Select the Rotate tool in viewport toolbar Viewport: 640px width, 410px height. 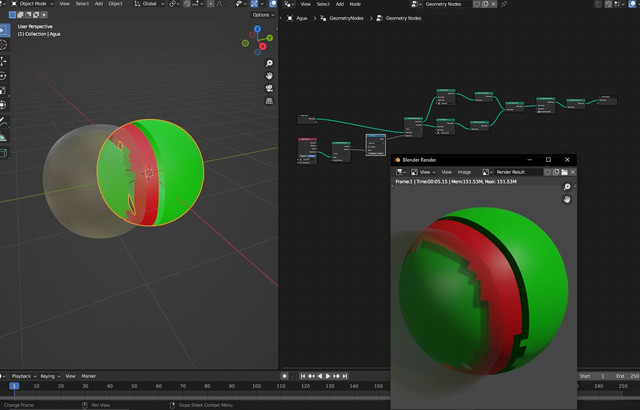click(x=4, y=76)
